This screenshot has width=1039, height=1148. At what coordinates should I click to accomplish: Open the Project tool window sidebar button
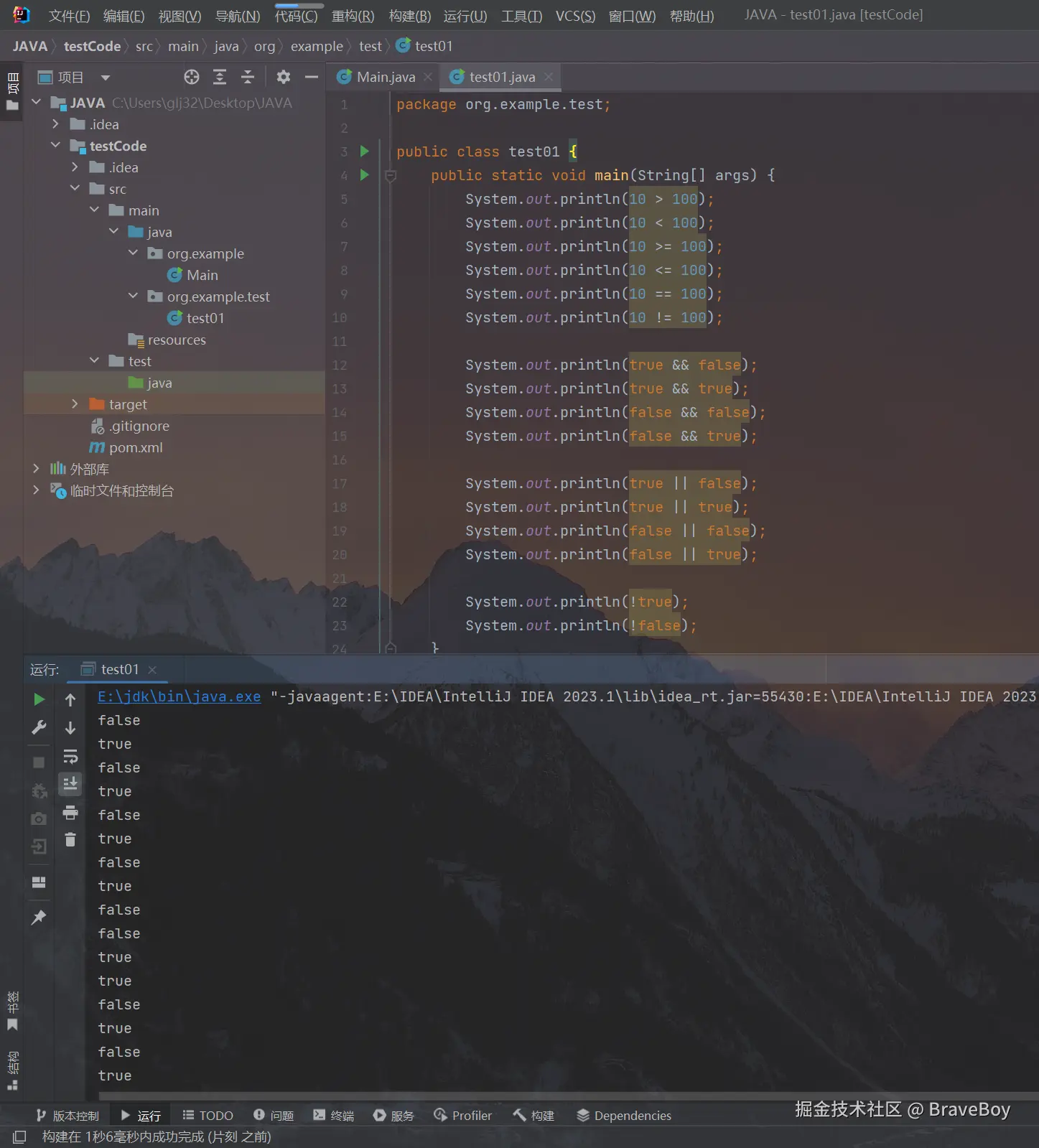(x=12, y=91)
